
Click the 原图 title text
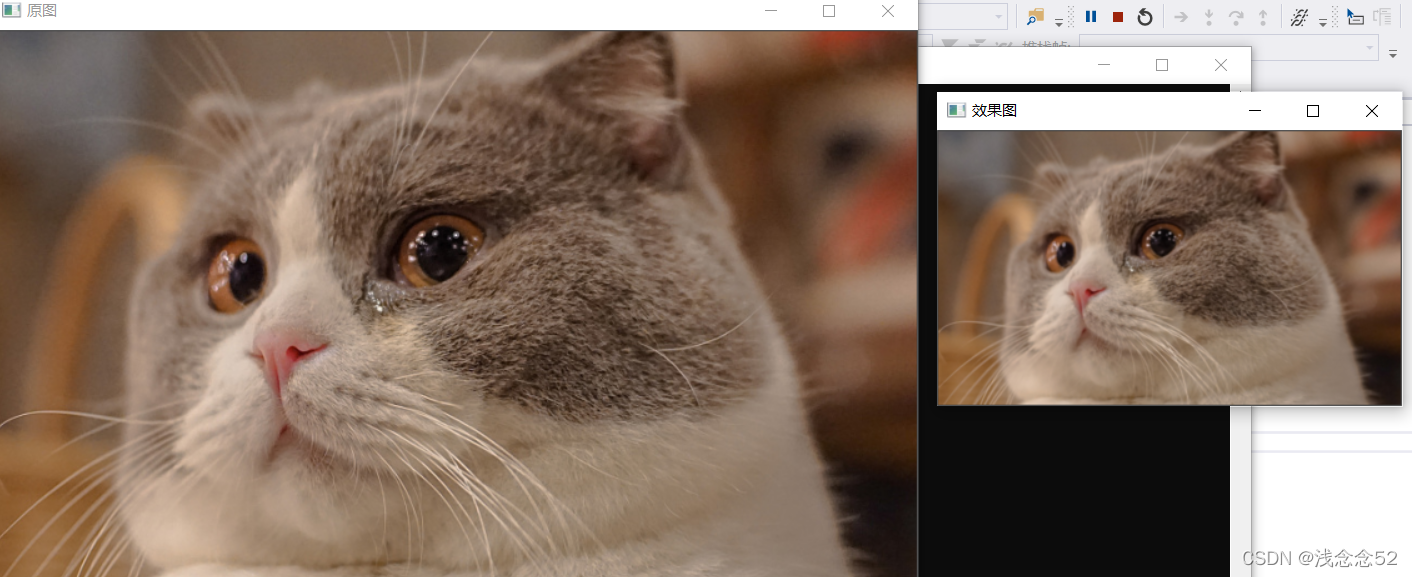(42, 10)
